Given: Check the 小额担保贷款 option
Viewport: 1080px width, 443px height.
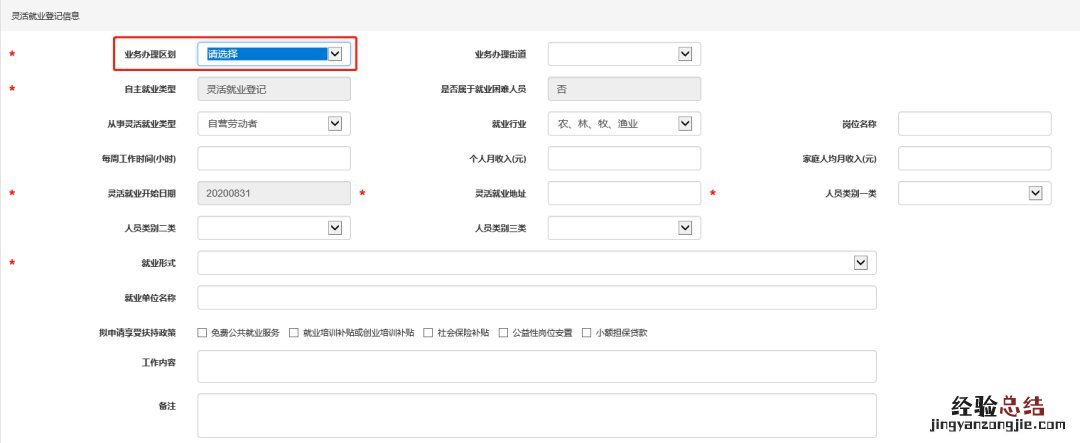Looking at the screenshot, I should click(x=586, y=333).
